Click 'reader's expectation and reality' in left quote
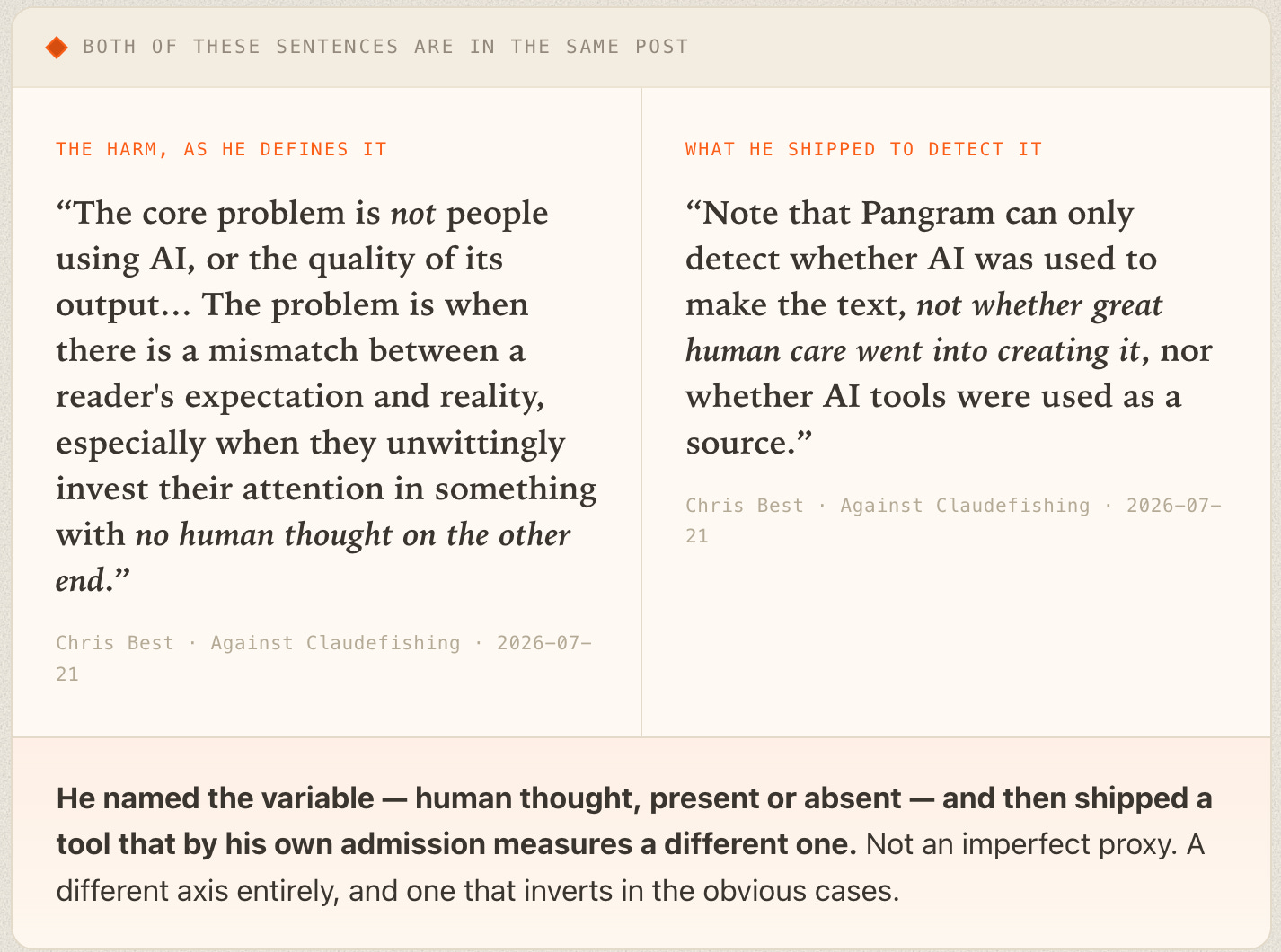1281x952 pixels. coord(300,397)
